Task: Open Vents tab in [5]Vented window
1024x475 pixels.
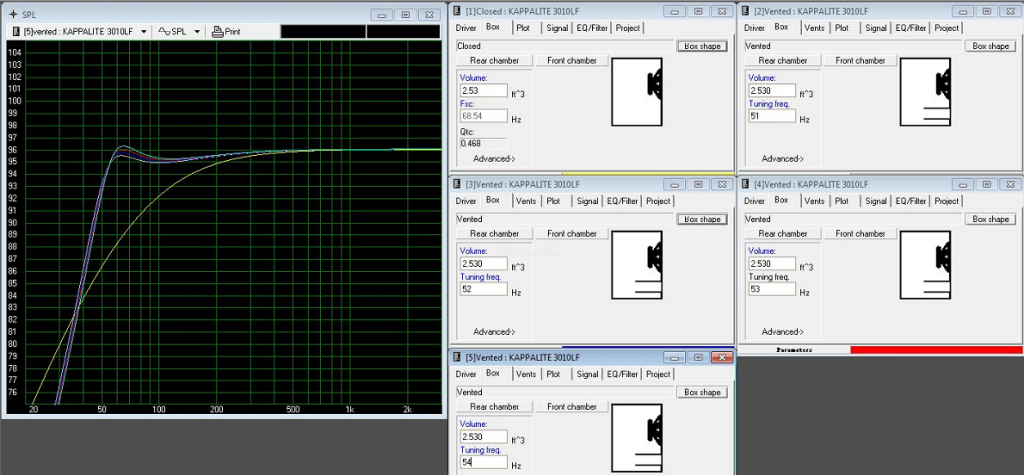Action: (x=526, y=374)
